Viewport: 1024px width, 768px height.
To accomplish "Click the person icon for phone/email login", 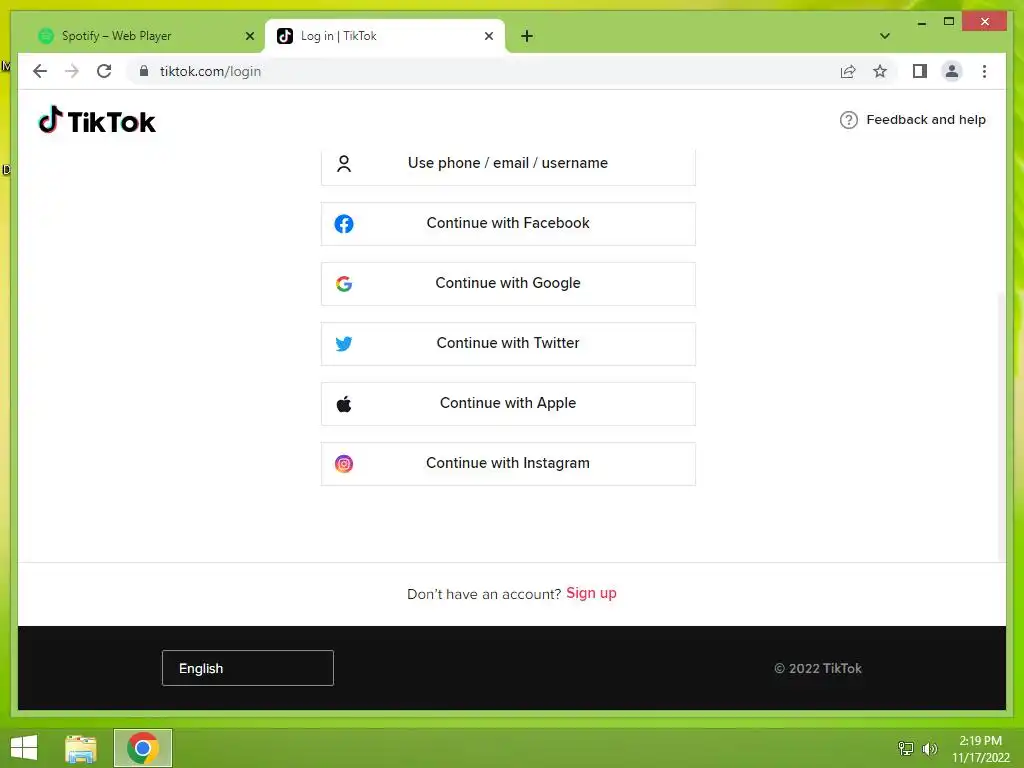I will (344, 163).
